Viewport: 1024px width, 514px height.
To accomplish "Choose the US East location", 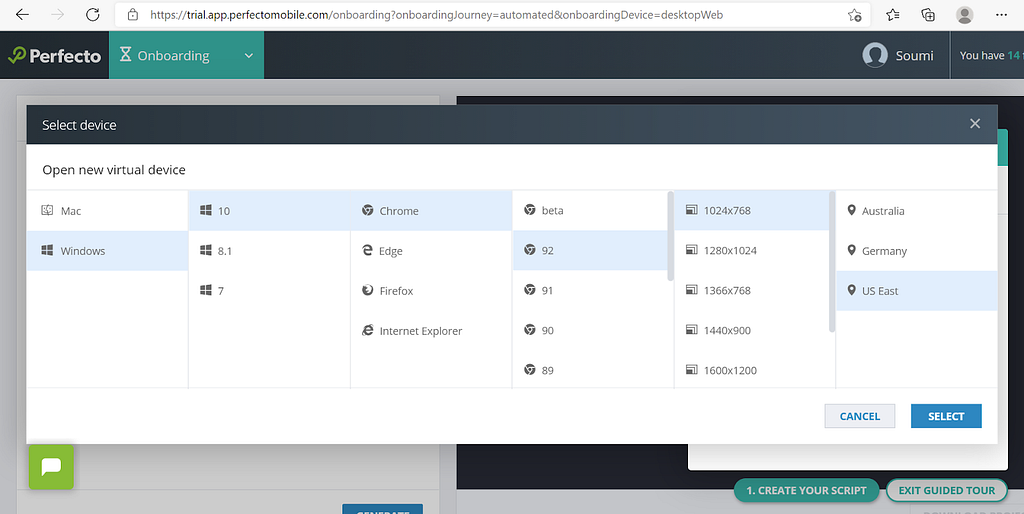I will point(917,291).
